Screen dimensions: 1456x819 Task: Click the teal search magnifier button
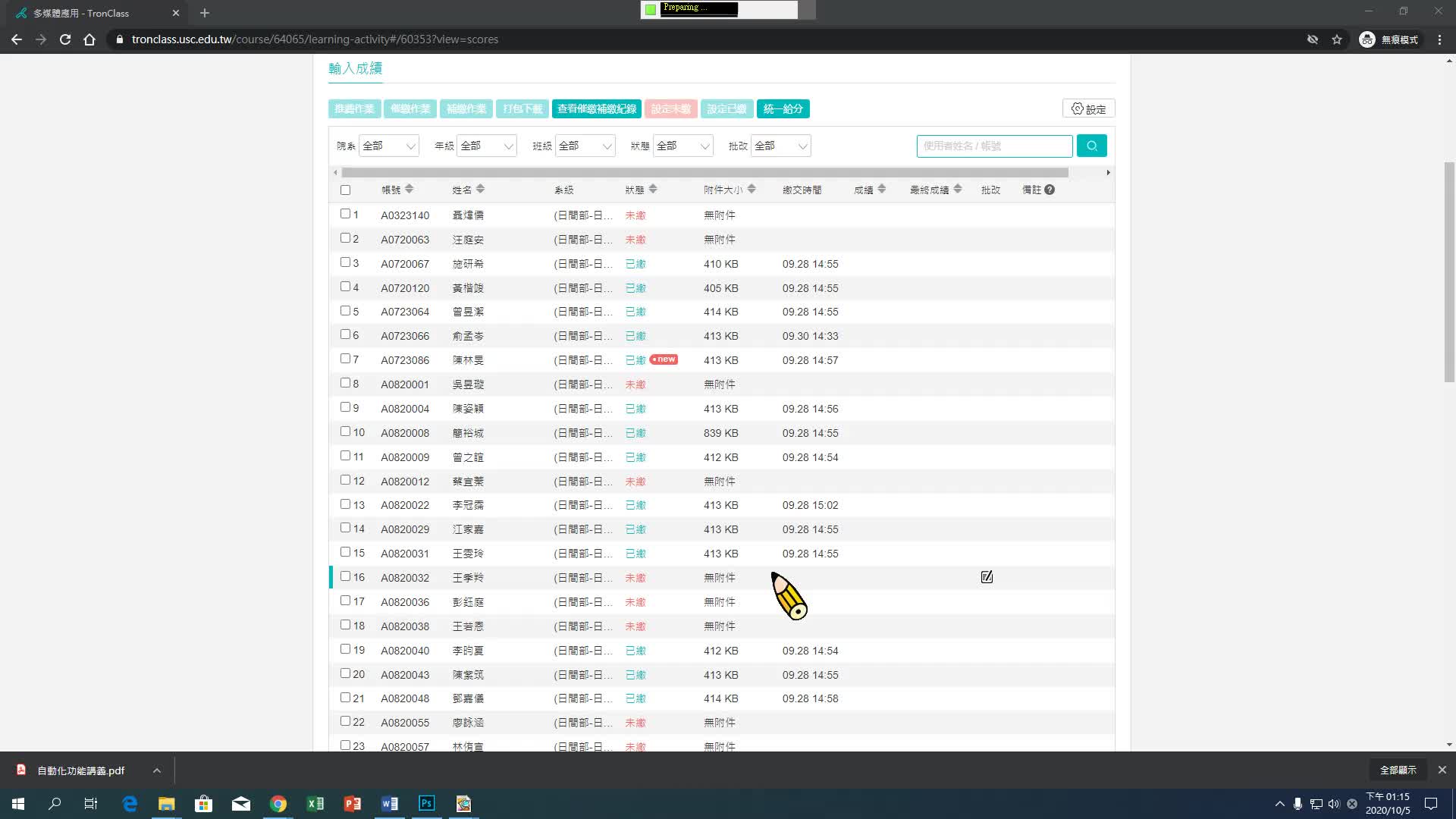pos(1091,146)
